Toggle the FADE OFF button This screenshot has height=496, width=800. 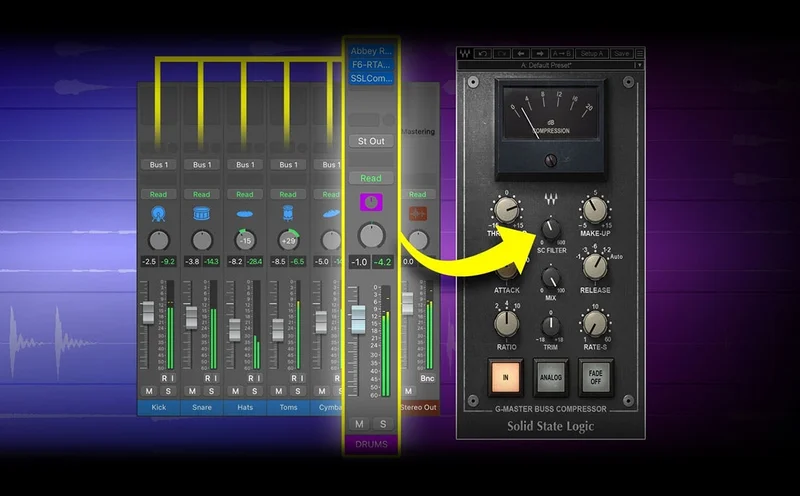pyautogui.click(x=595, y=378)
